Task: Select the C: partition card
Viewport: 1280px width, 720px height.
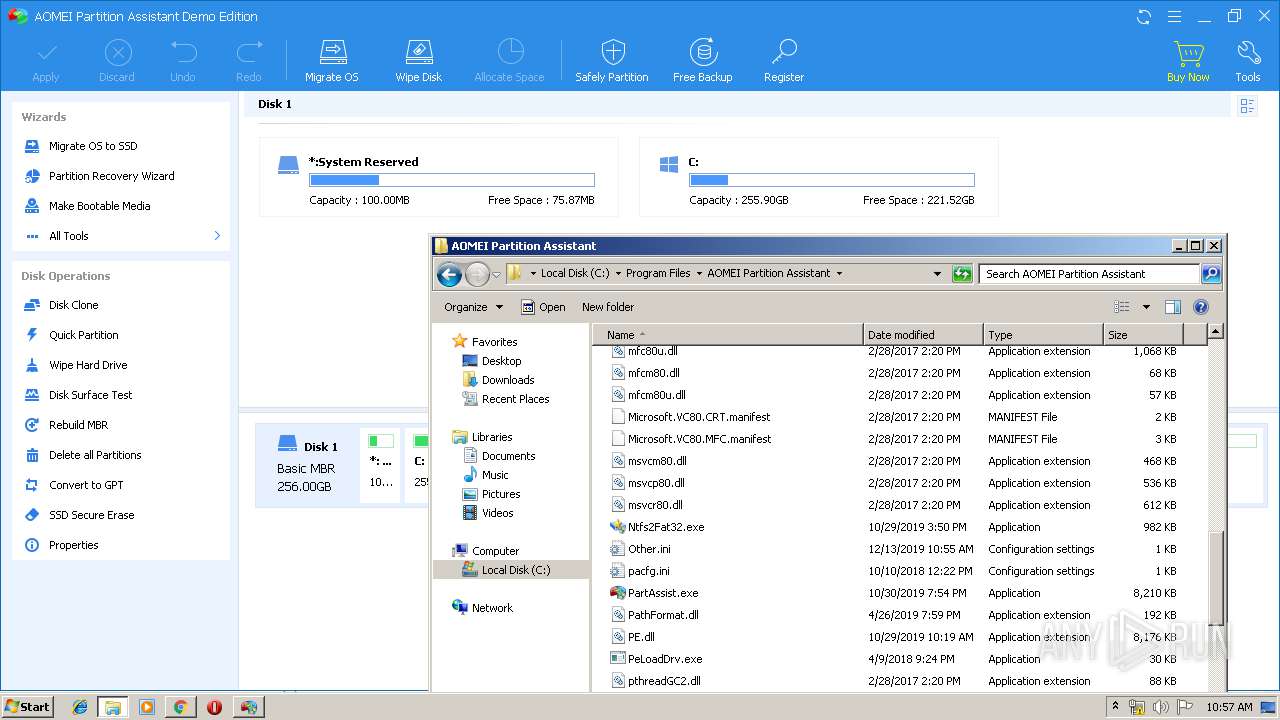Action: 818,177
